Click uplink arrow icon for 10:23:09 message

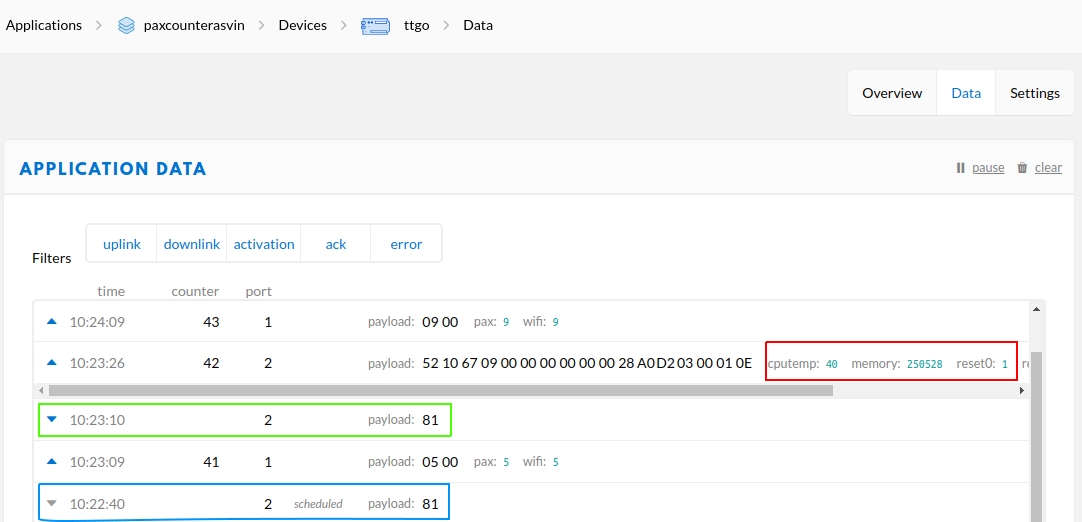pos(52,462)
